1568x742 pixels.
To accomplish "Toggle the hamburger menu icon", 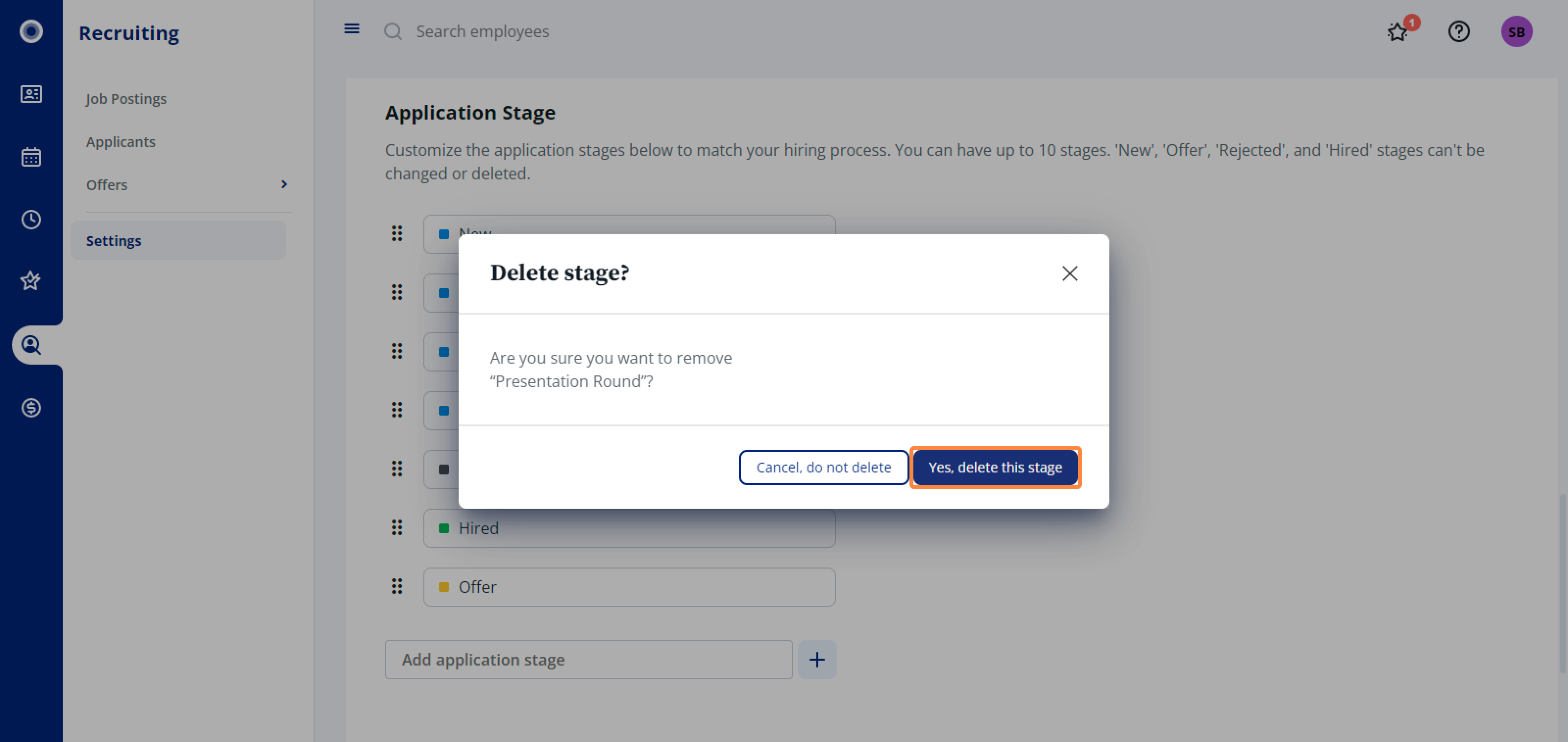I will [351, 28].
